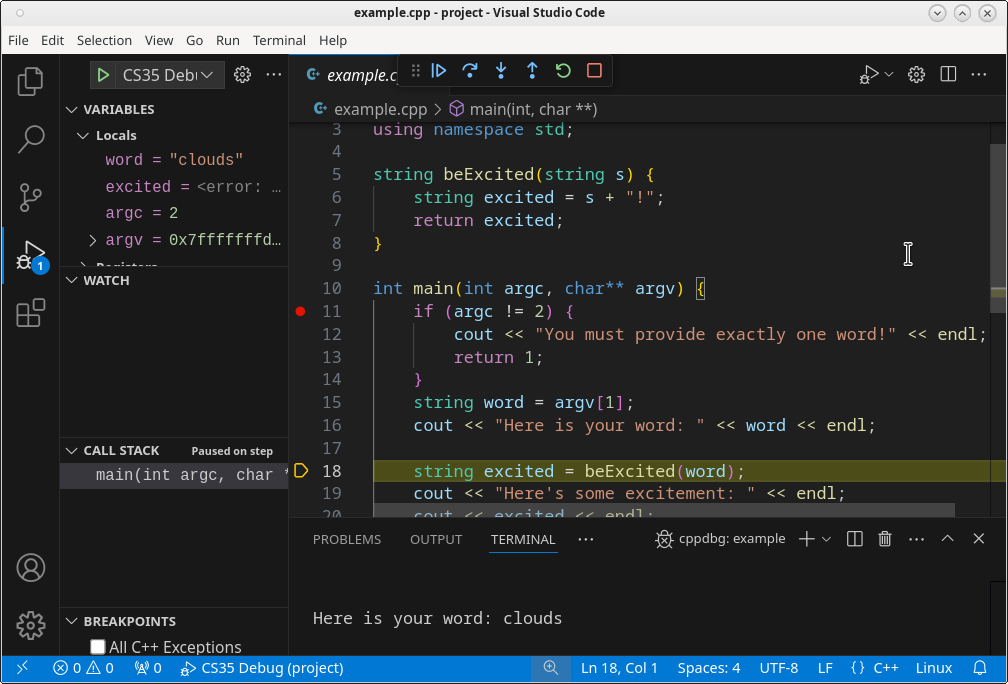This screenshot has width=1008, height=684.
Task: Show hidden panel tabs ellipsis
Action: 586,539
